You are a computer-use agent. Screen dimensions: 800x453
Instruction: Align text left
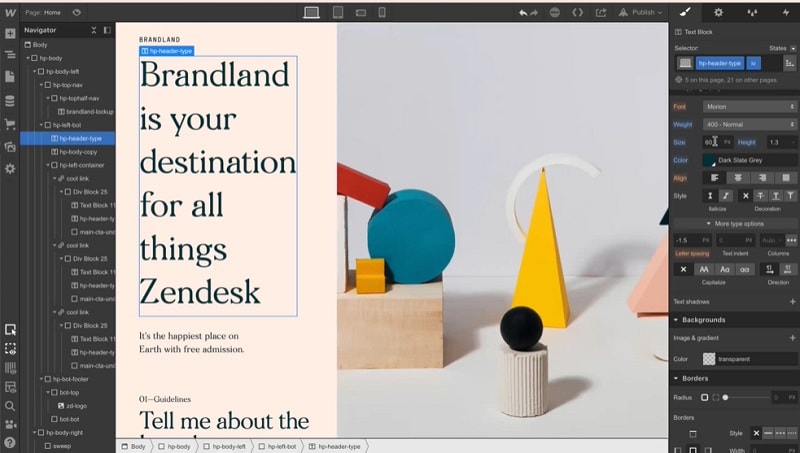click(x=714, y=178)
